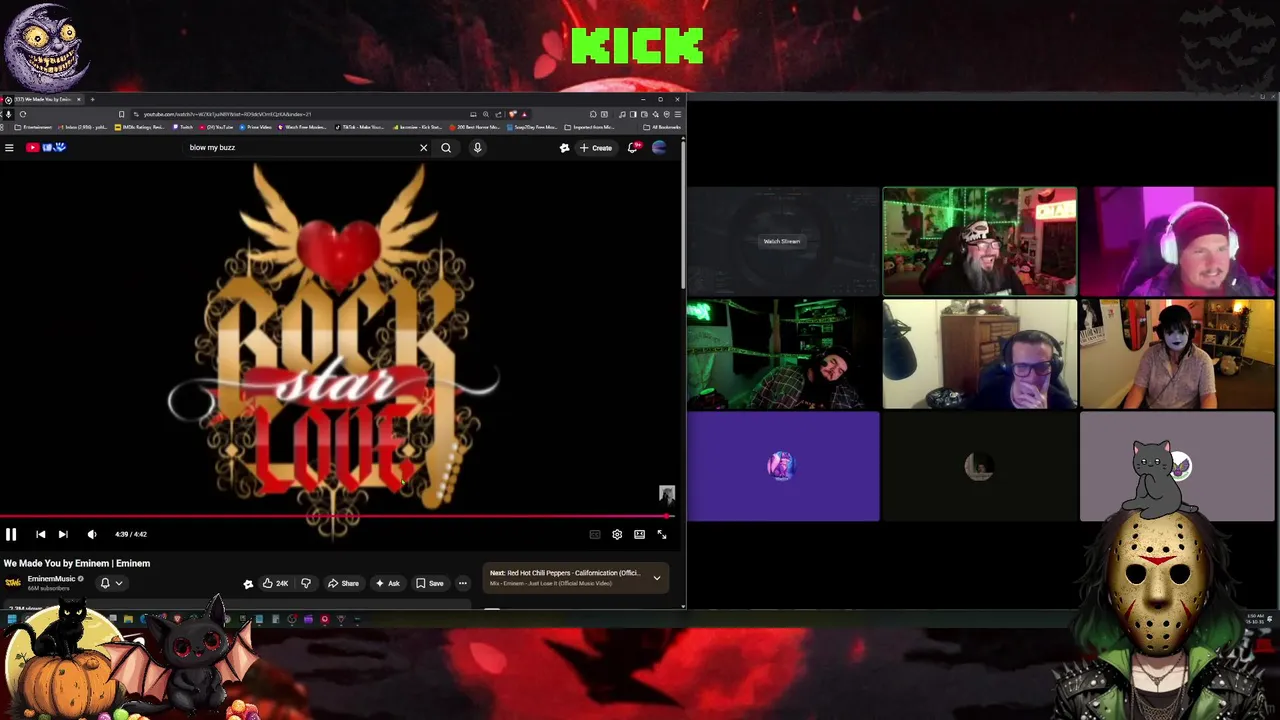
Task: Open the EminemMusic channel name
Action: coord(52,579)
